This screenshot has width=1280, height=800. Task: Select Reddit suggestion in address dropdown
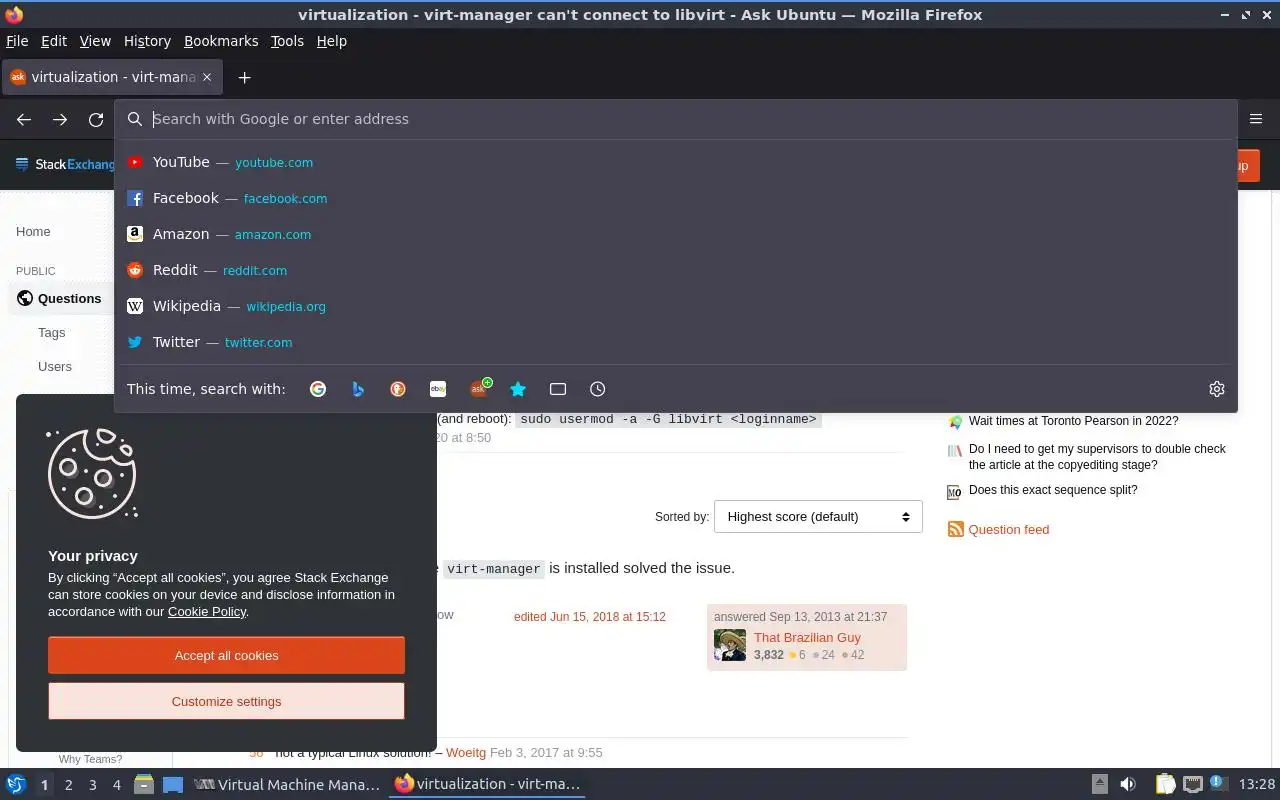tap(676, 270)
